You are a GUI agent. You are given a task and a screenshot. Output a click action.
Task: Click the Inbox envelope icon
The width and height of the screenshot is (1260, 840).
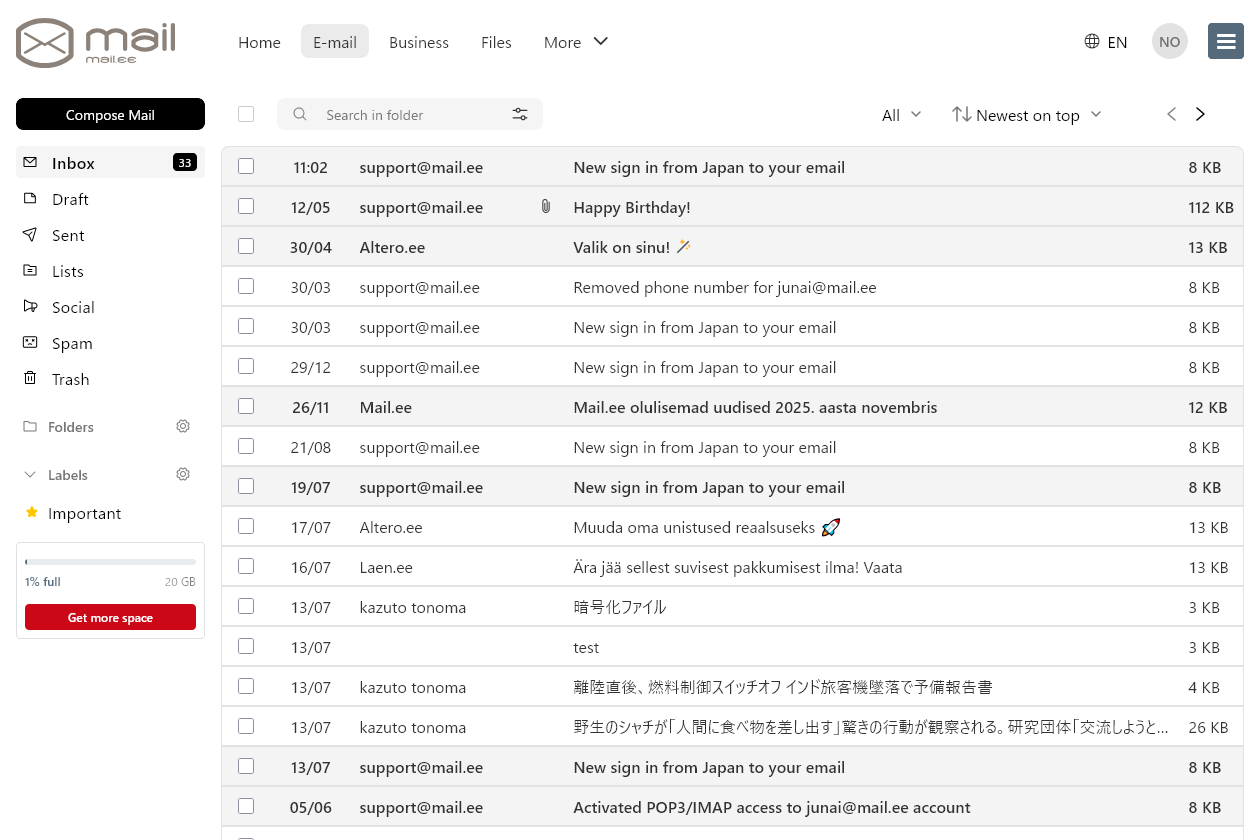click(30, 162)
